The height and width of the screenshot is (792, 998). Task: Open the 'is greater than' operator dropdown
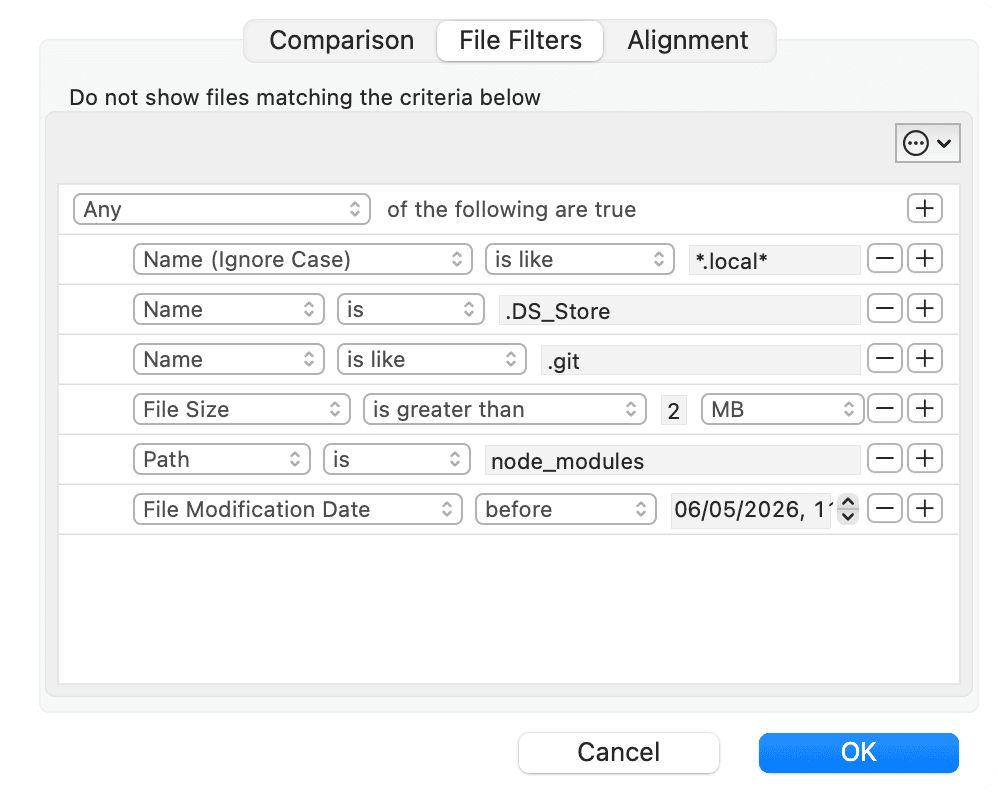point(505,409)
